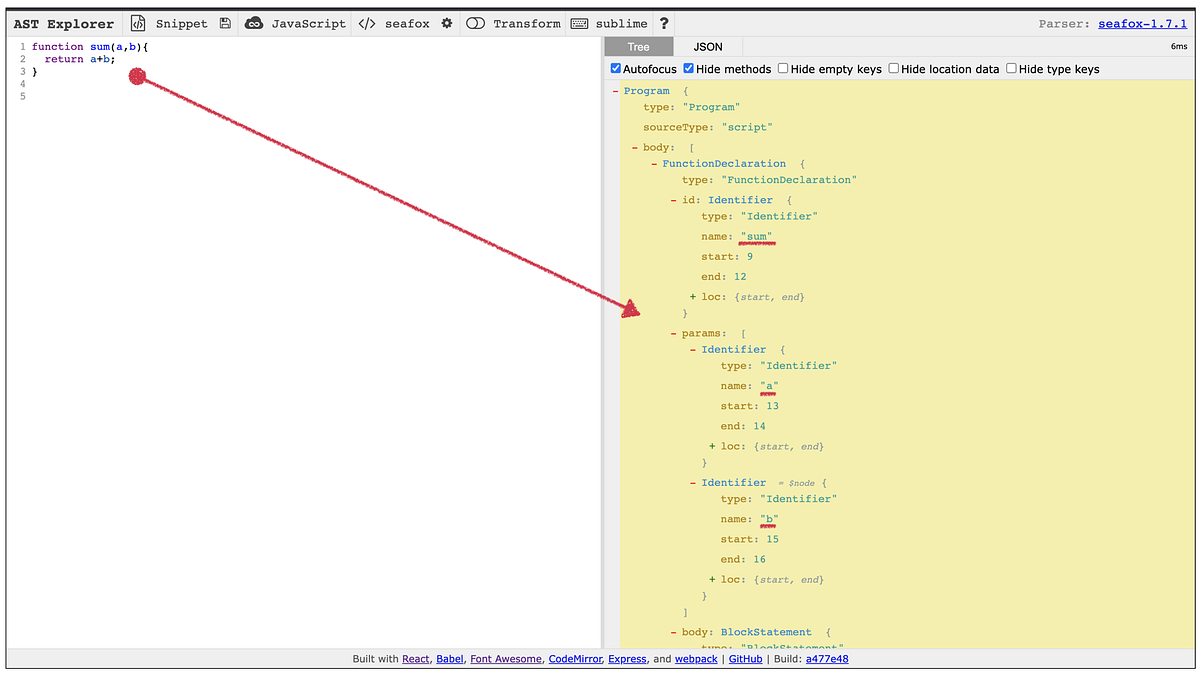Select the Tree tab
Viewport: 1200px width, 674px height.
(x=638, y=46)
